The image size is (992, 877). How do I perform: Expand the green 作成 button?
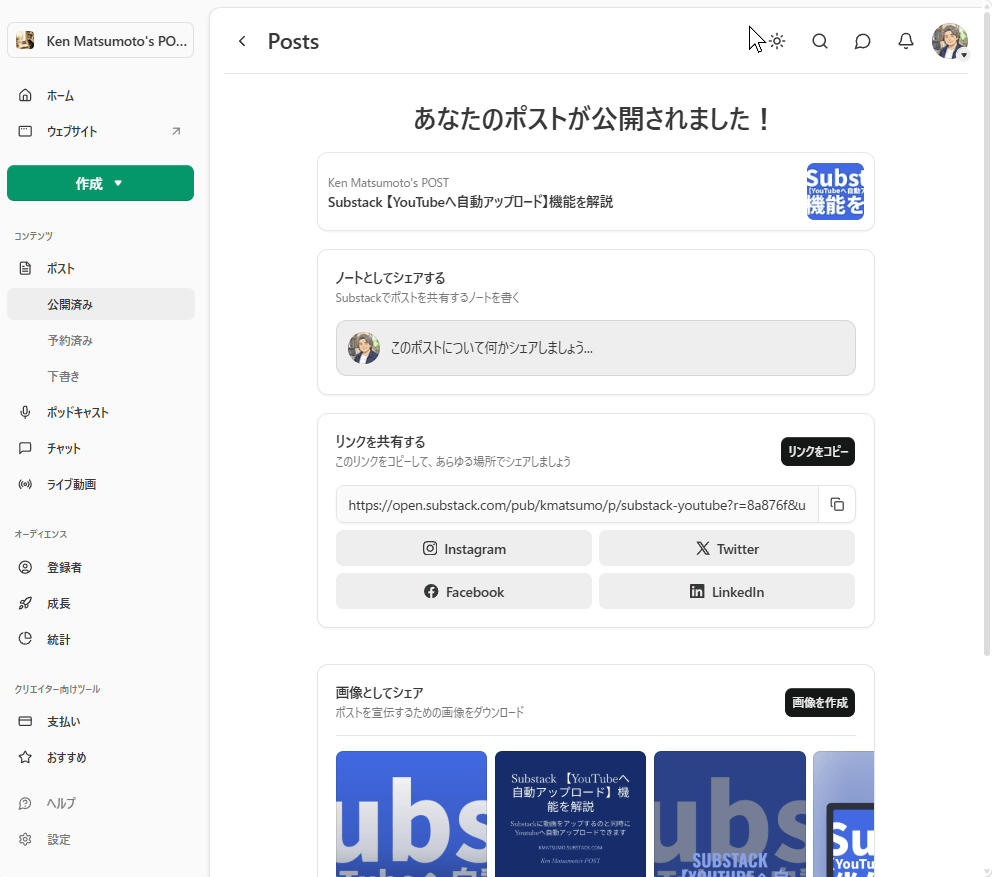101,183
